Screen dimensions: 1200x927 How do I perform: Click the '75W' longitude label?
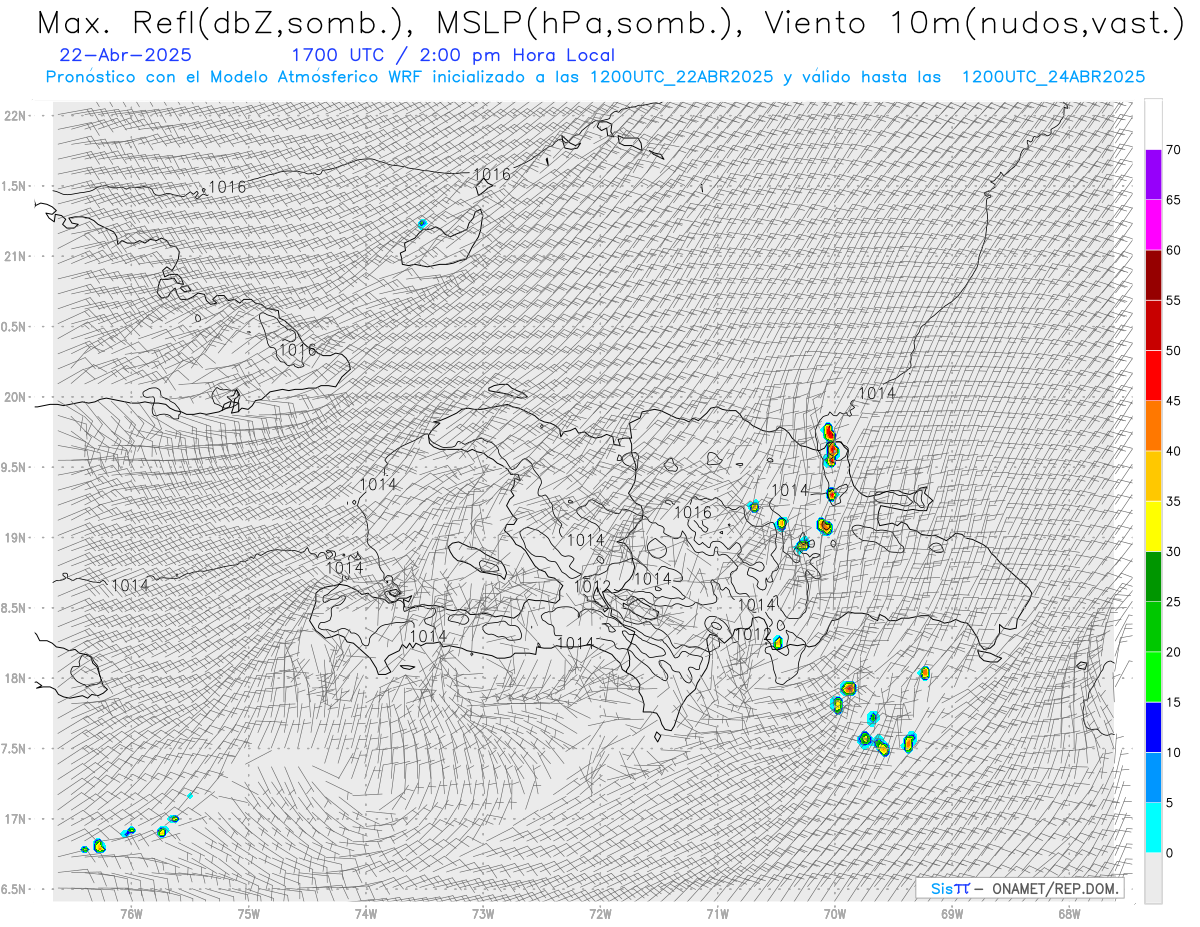(249, 913)
